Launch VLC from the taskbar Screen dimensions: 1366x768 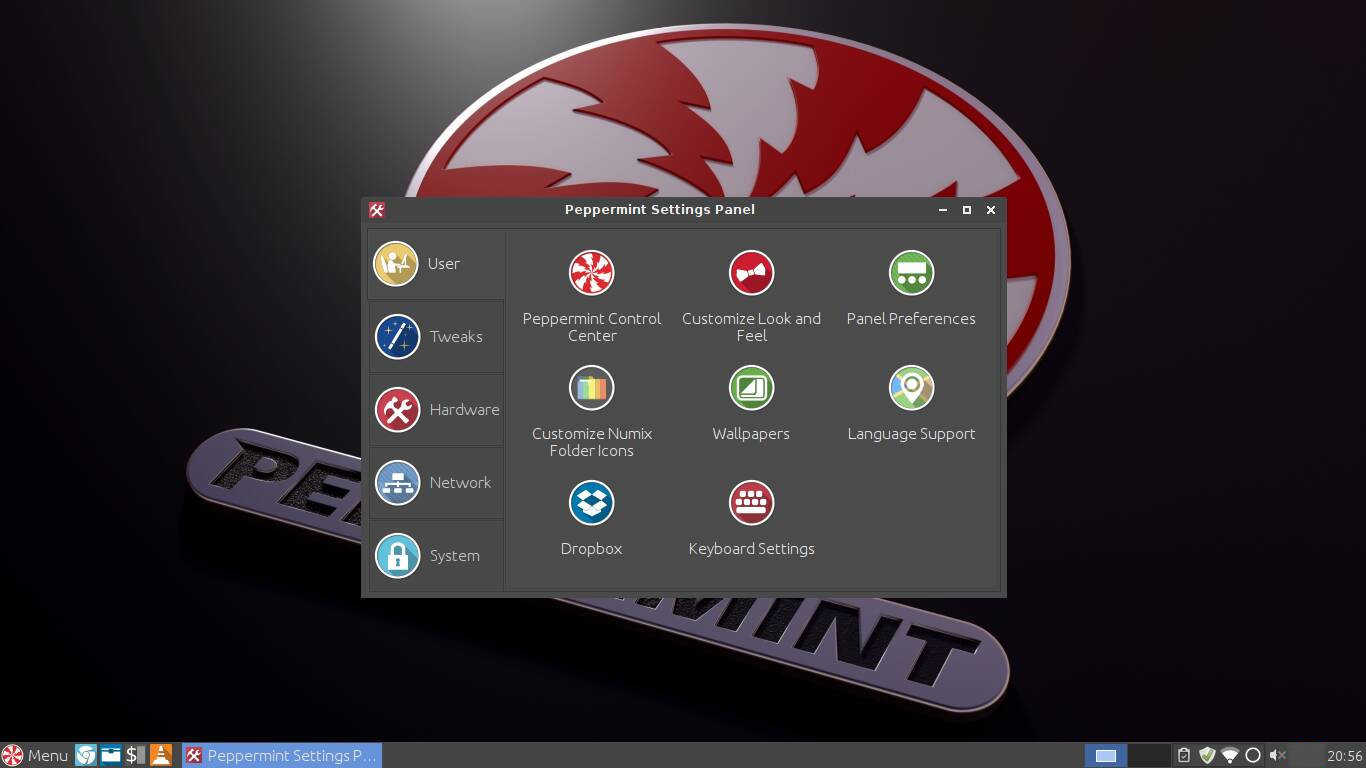coord(160,755)
